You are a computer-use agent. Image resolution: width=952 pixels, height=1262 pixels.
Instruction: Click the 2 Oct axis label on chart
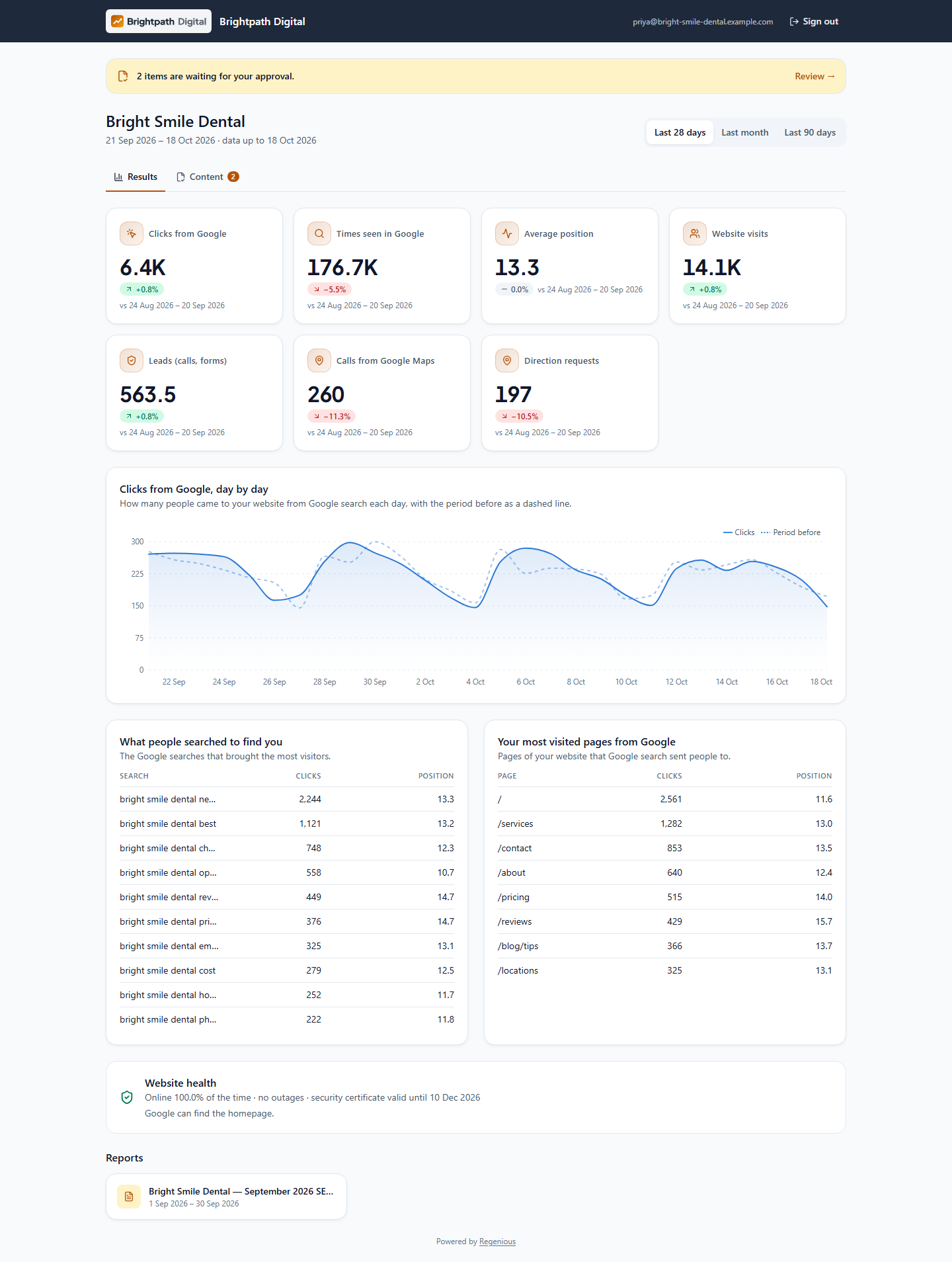pyautogui.click(x=425, y=682)
